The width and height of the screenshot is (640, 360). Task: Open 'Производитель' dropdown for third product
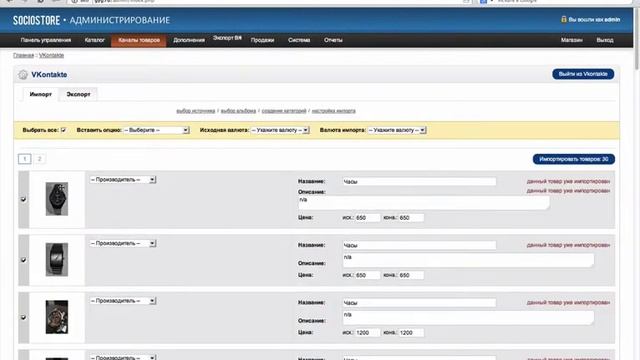pyautogui.click(x=122, y=301)
